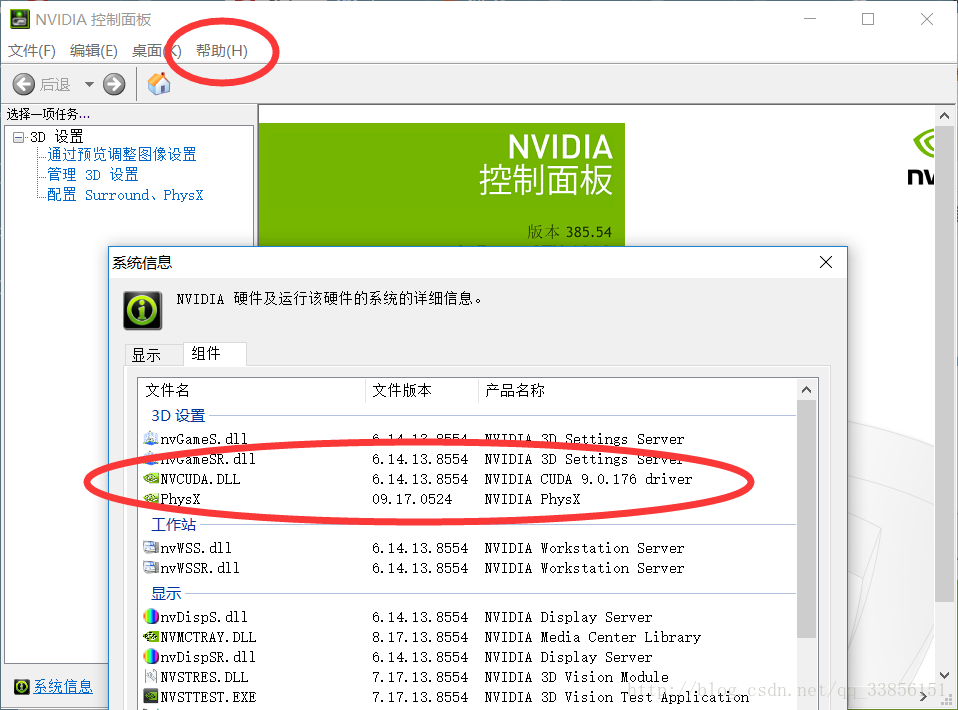Click the NVIDIA 控制面板 green banner
The width and height of the screenshot is (958, 710).
click(x=442, y=185)
